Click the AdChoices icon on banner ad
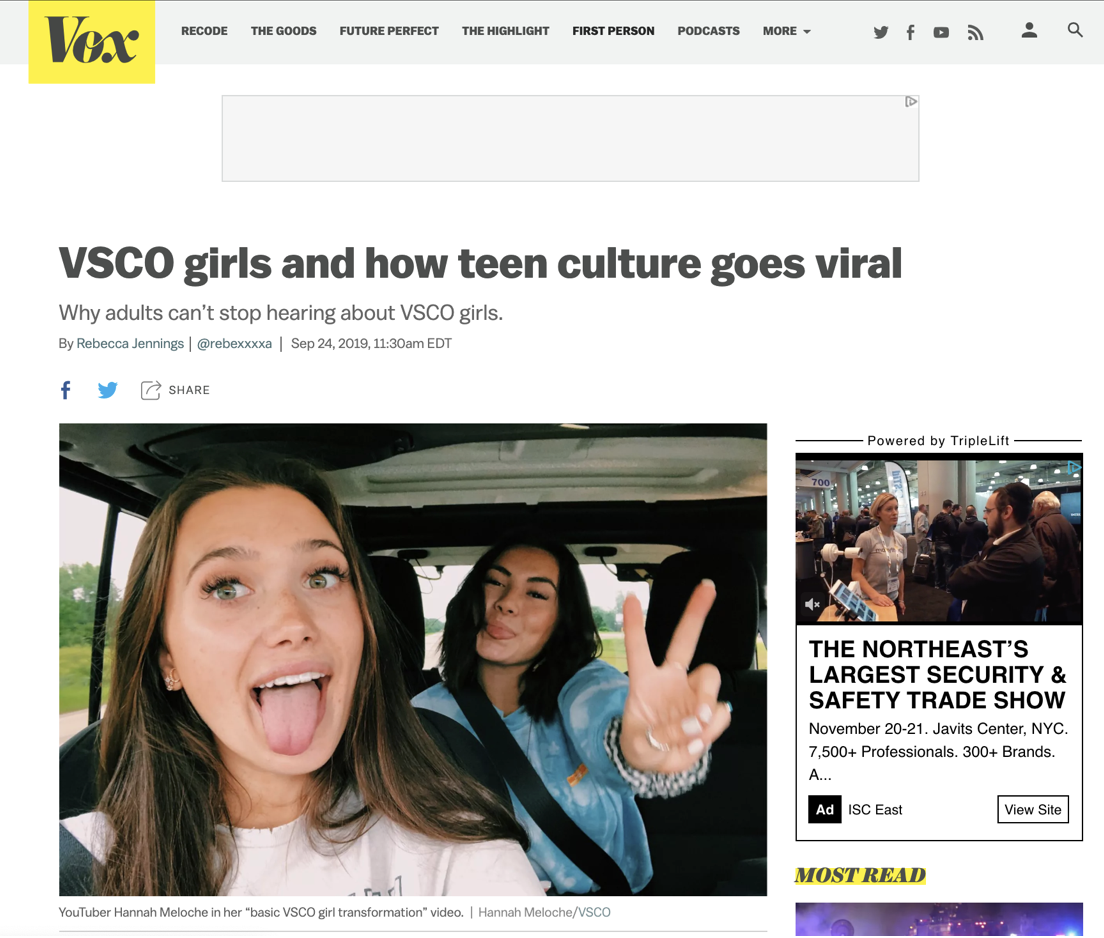1104x938 pixels. [x=911, y=101]
